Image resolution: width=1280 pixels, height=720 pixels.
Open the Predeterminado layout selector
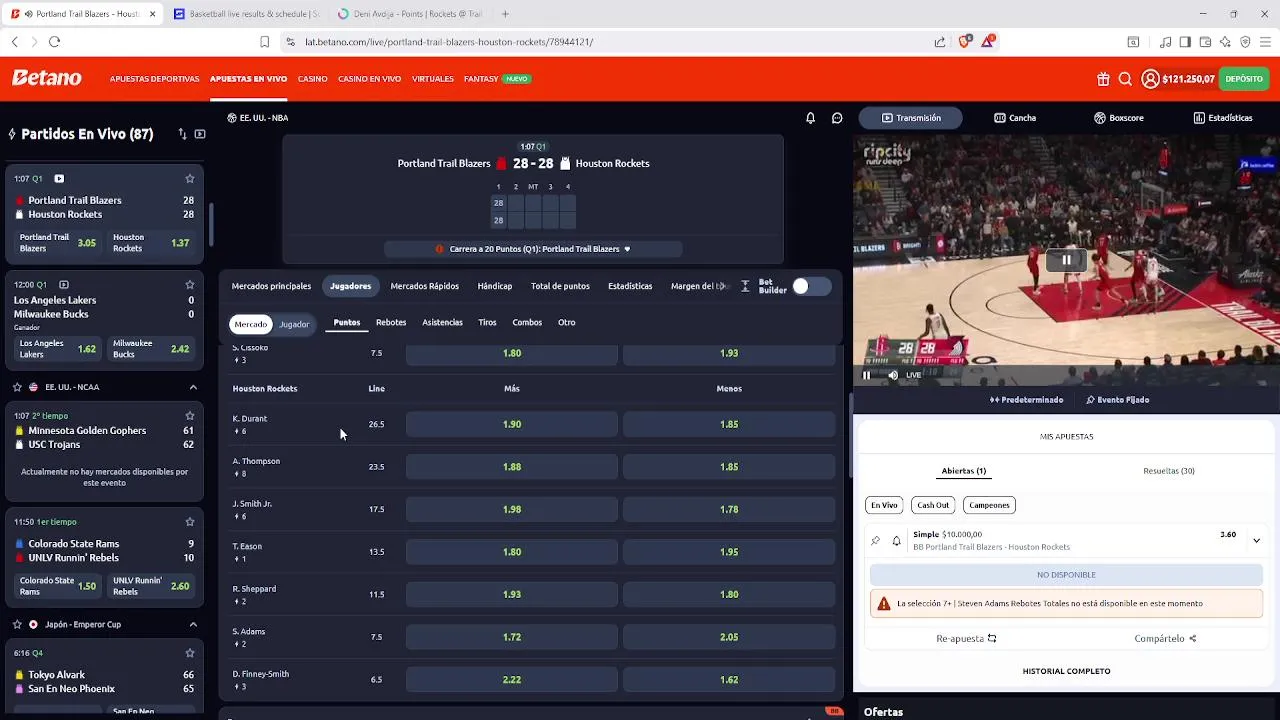pyautogui.click(x=1026, y=400)
